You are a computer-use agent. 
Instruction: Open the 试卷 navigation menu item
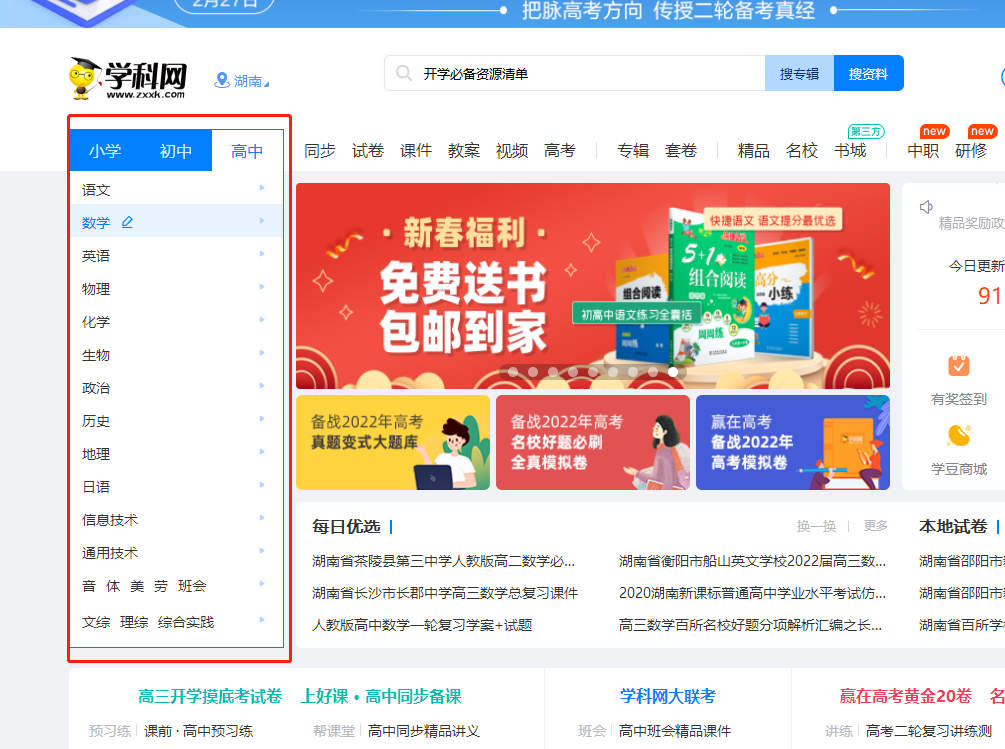coord(368,151)
